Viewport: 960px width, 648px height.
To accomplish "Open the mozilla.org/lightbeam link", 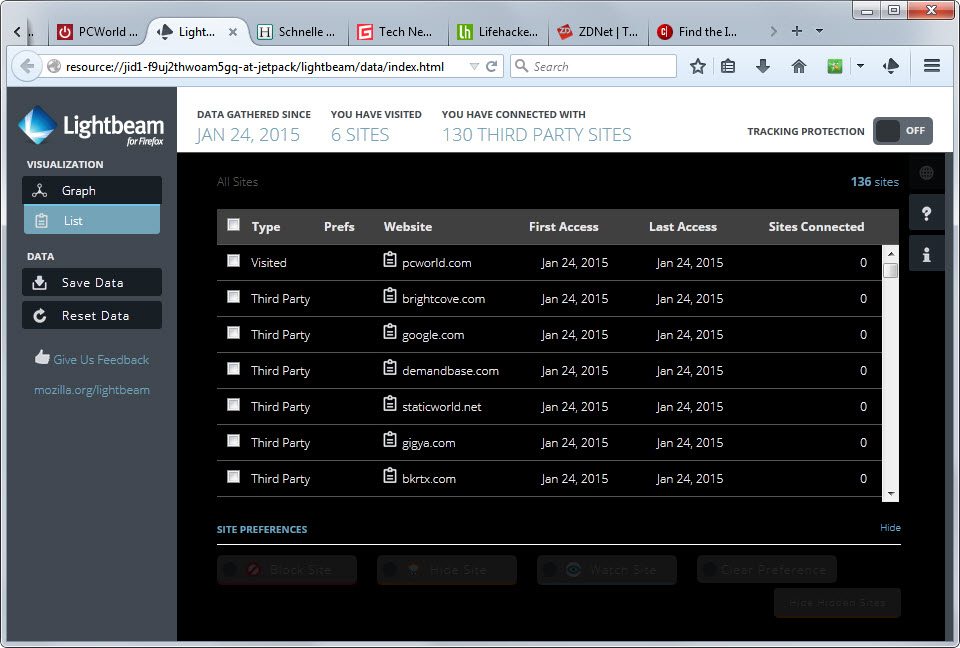I will point(92,390).
